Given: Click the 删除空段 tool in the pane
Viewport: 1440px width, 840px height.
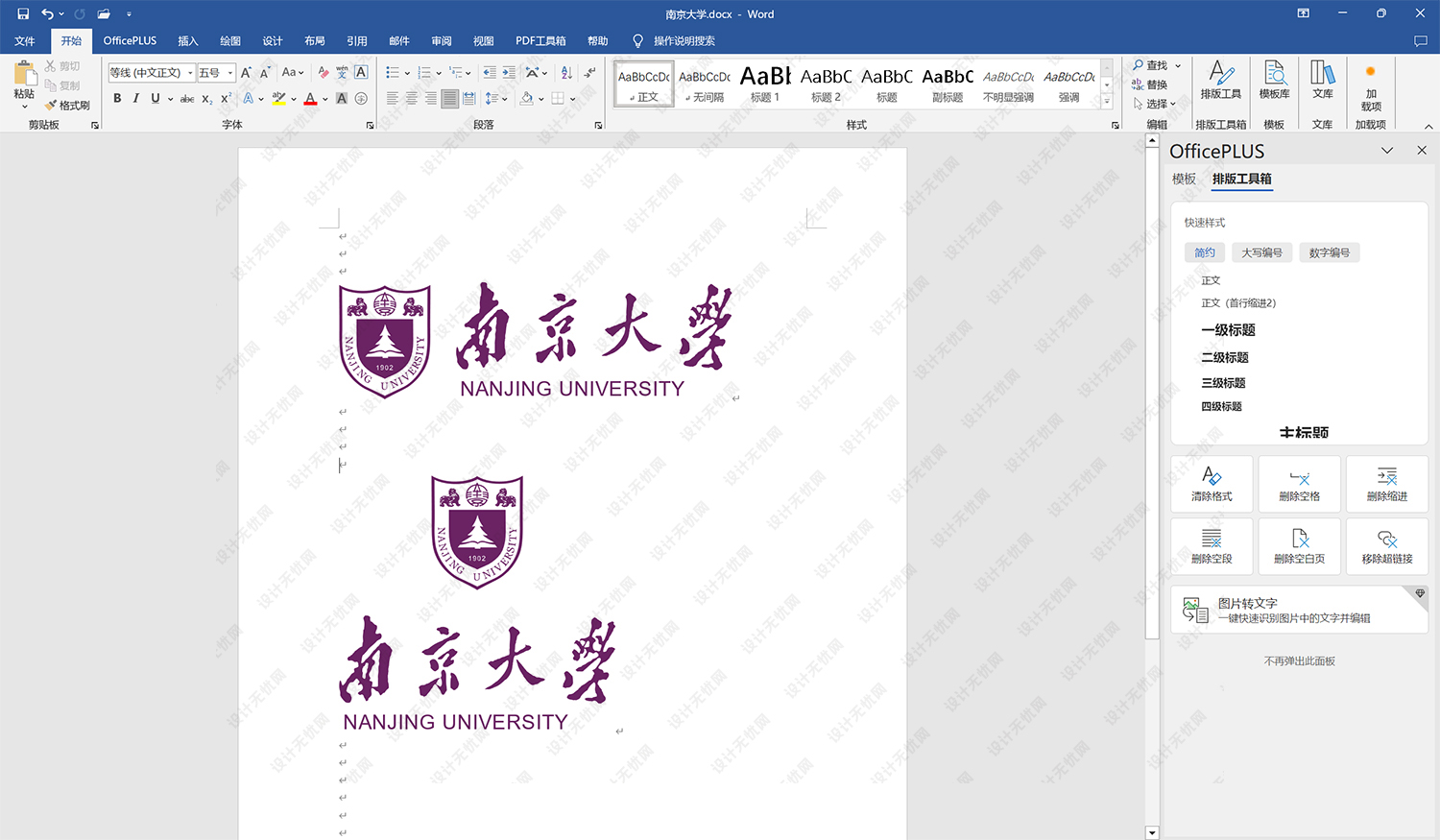Looking at the screenshot, I should (1212, 546).
